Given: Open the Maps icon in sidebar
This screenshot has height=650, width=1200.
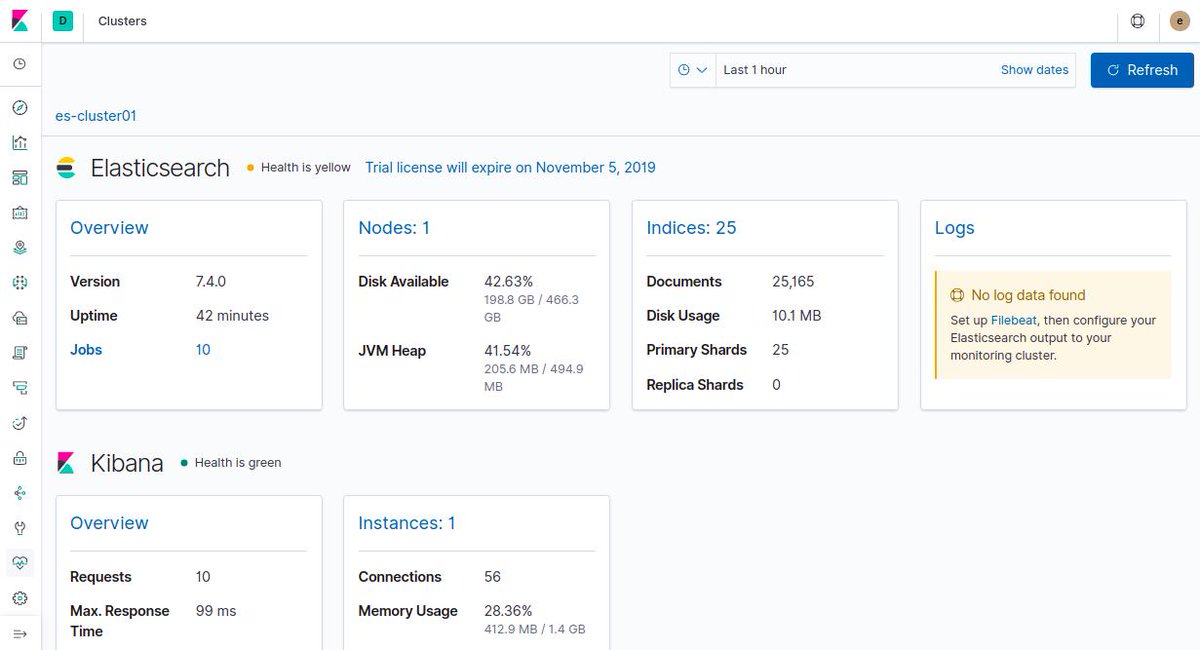Looking at the screenshot, I should [20, 248].
